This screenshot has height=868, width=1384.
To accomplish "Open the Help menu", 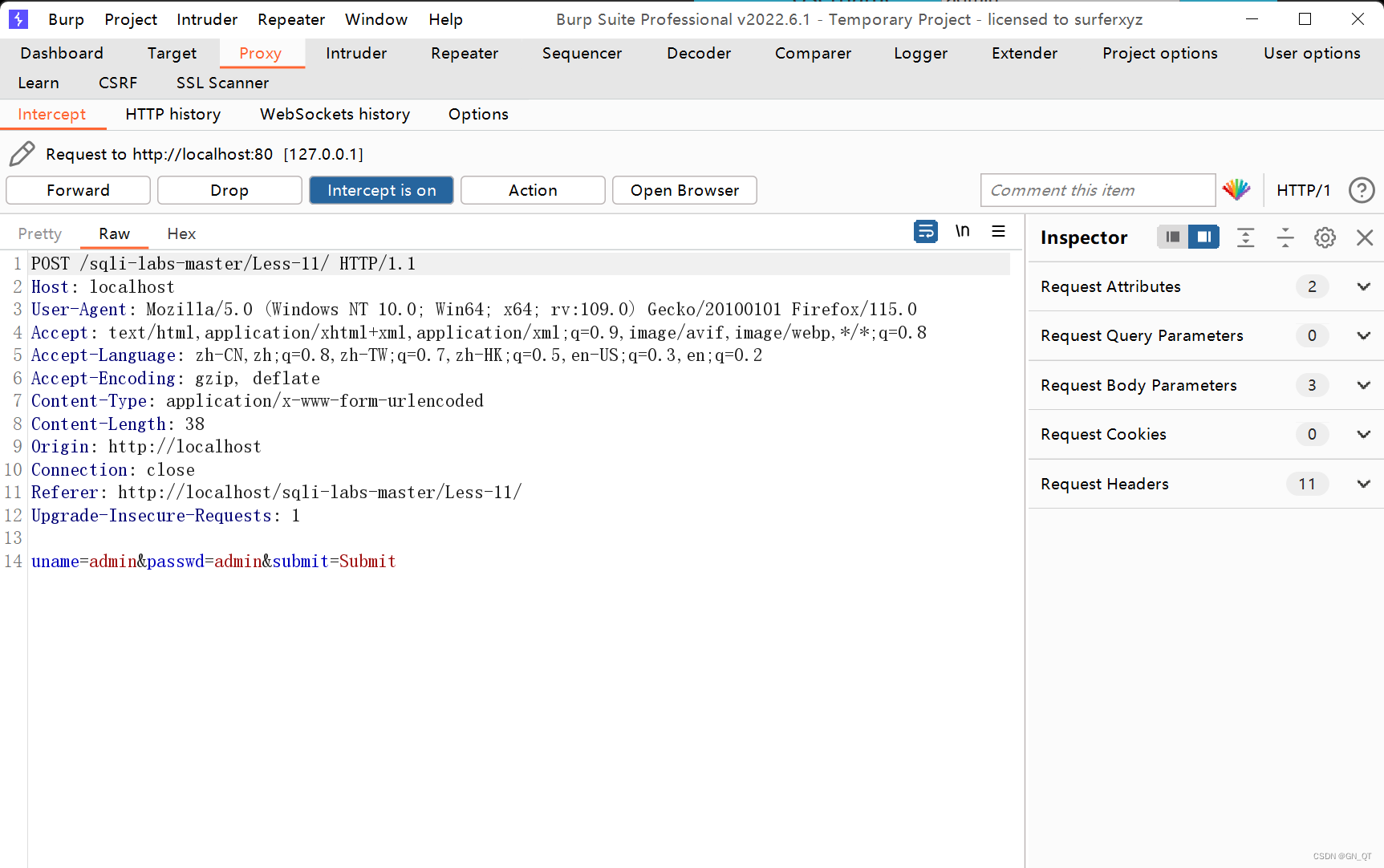I will pos(445,19).
